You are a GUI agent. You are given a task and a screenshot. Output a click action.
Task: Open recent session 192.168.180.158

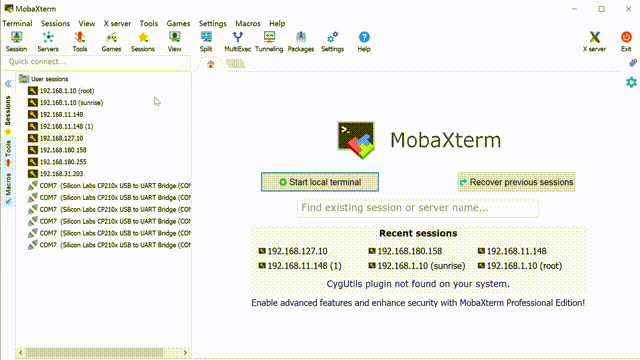(405, 251)
